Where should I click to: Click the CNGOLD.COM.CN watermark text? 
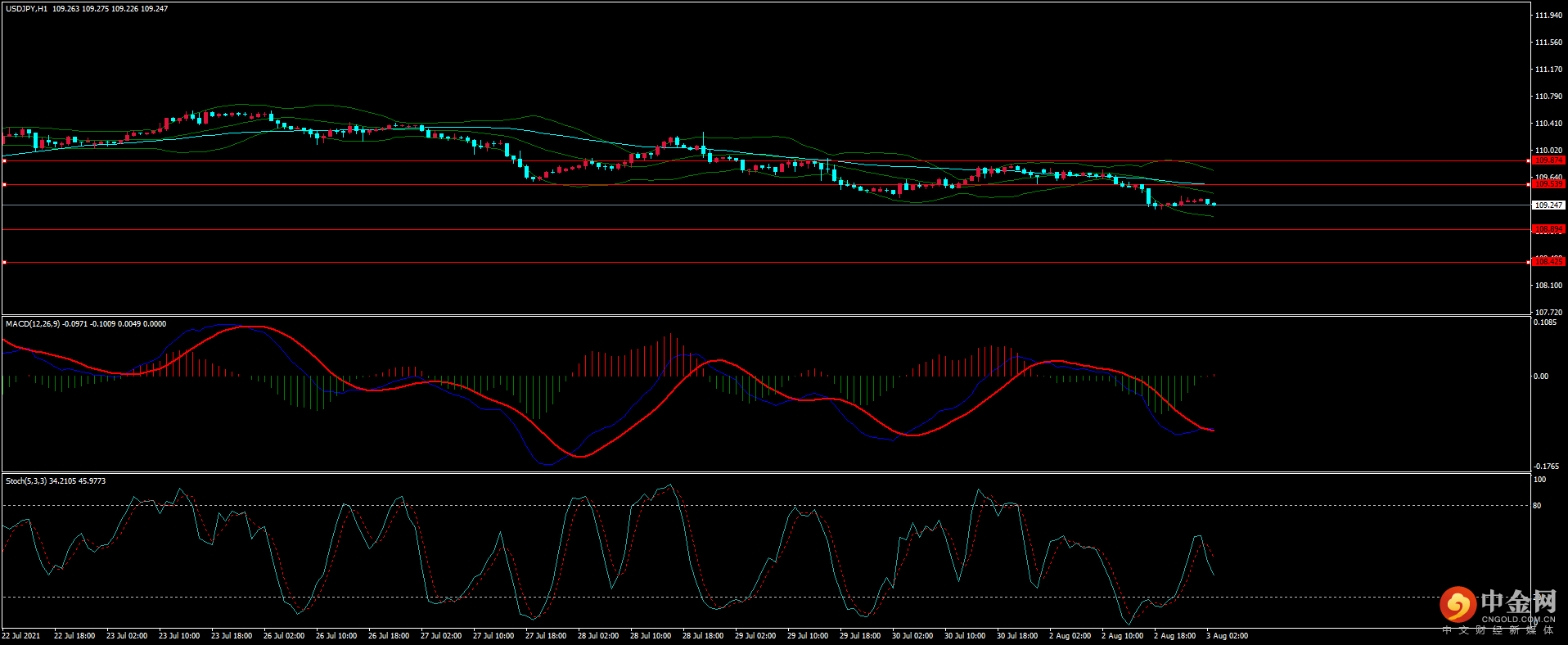pos(1517,620)
